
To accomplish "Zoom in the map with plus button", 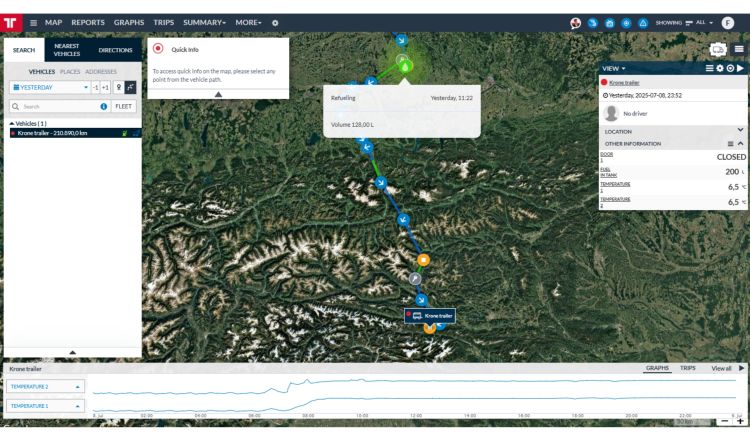I will [x=740, y=421].
